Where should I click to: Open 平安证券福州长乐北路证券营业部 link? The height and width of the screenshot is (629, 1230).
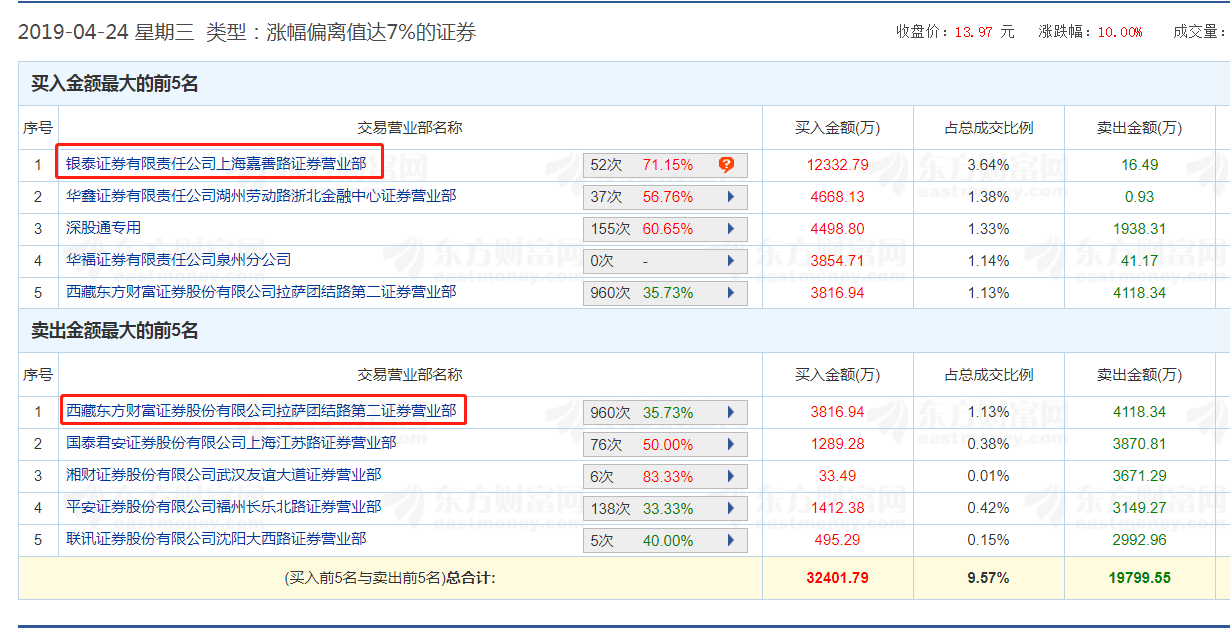[223, 507]
